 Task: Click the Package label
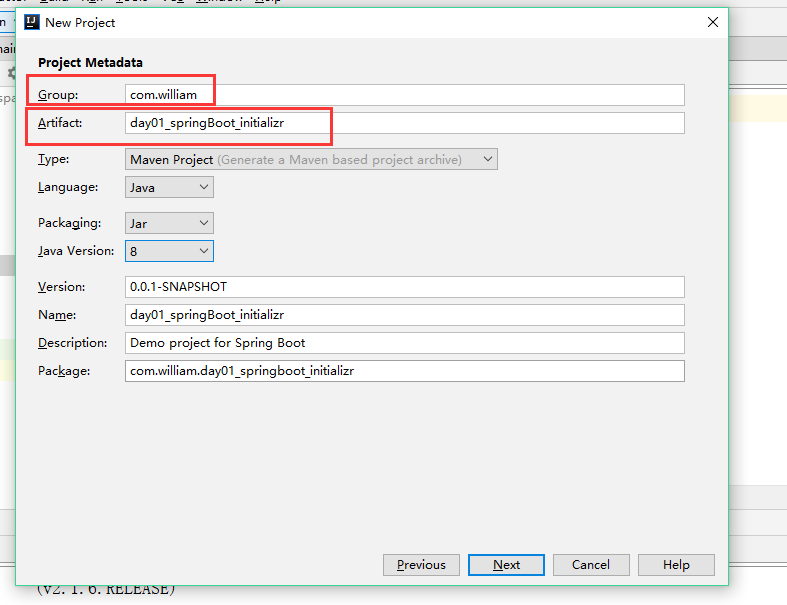click(x=64, y=371)
